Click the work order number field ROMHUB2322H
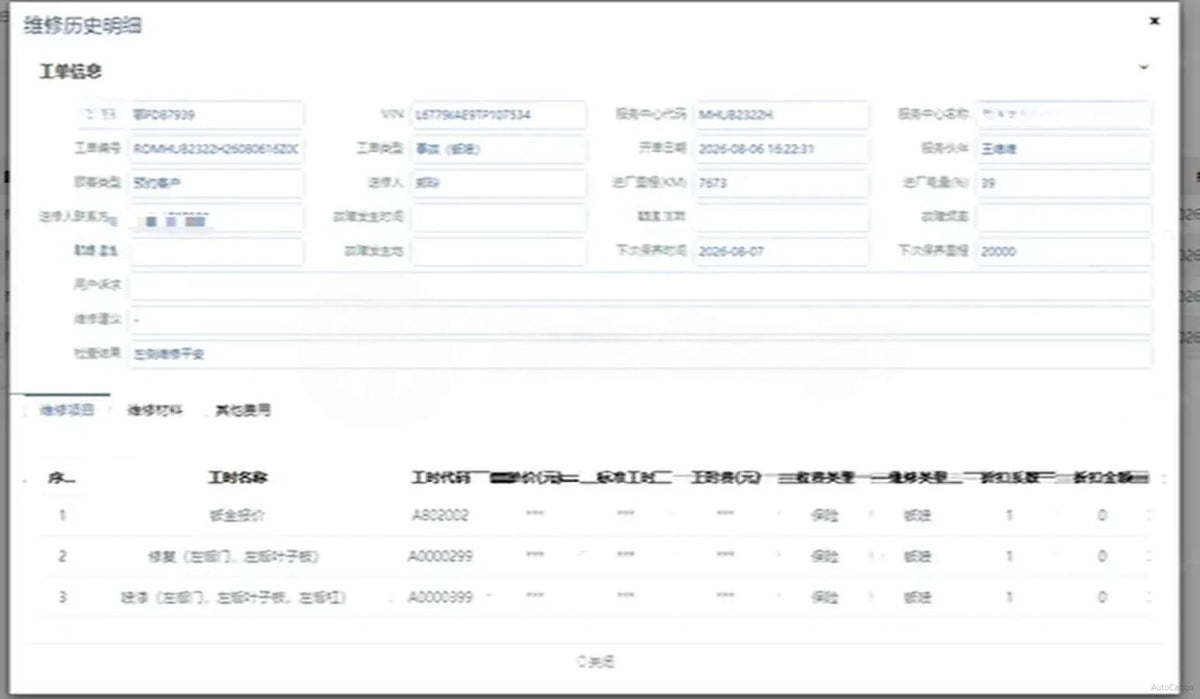Screen dimensions: 1200x699 (x=216, y=149)
